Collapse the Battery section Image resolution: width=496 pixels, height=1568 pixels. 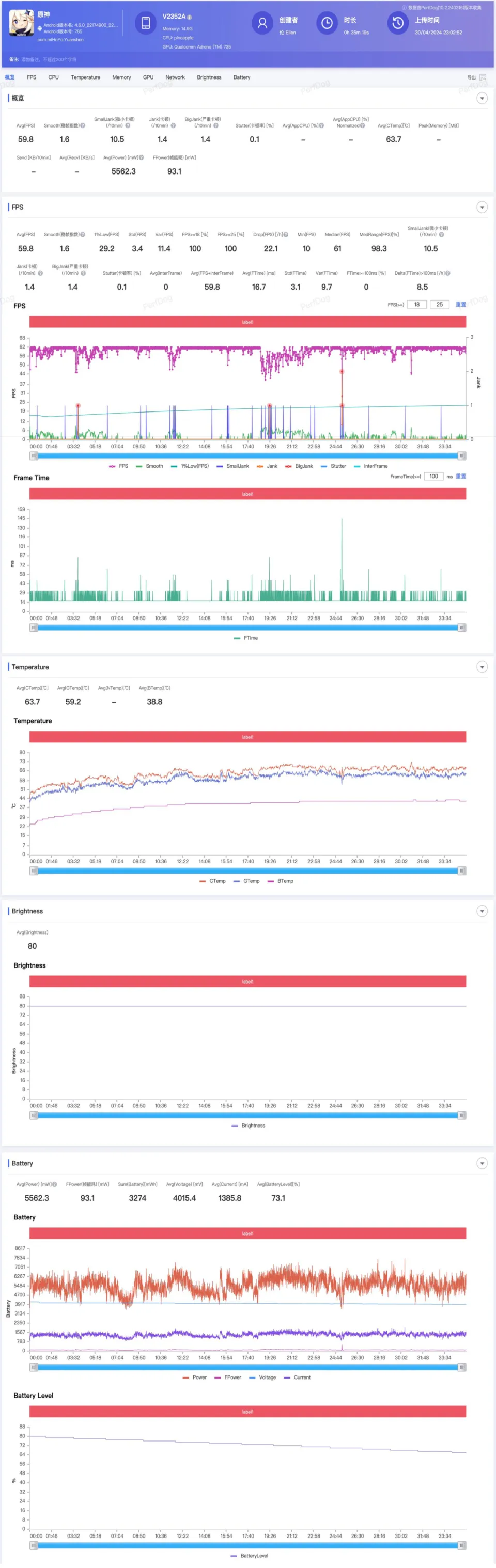click(x=482, y=1163)
